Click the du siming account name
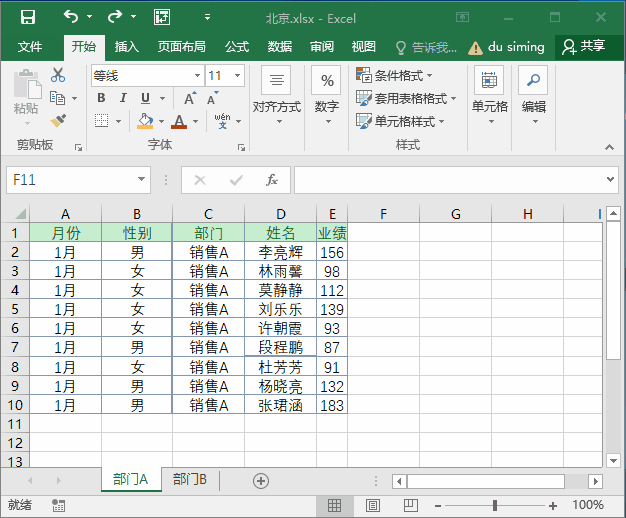Screen dimensions: 626x518 pos(516,47)
